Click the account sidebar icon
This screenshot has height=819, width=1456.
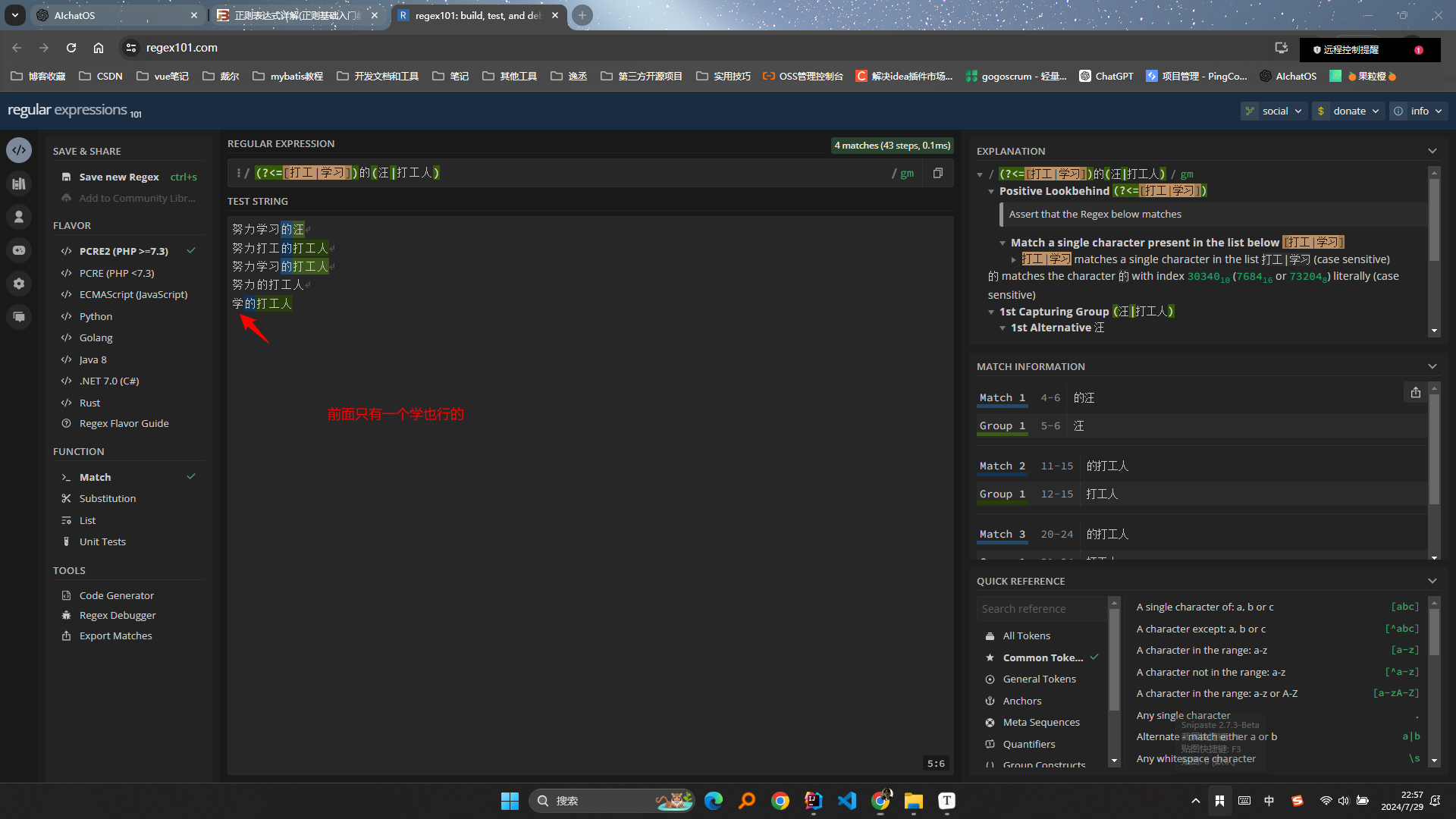pyautogui.click(x=19, y=217)
